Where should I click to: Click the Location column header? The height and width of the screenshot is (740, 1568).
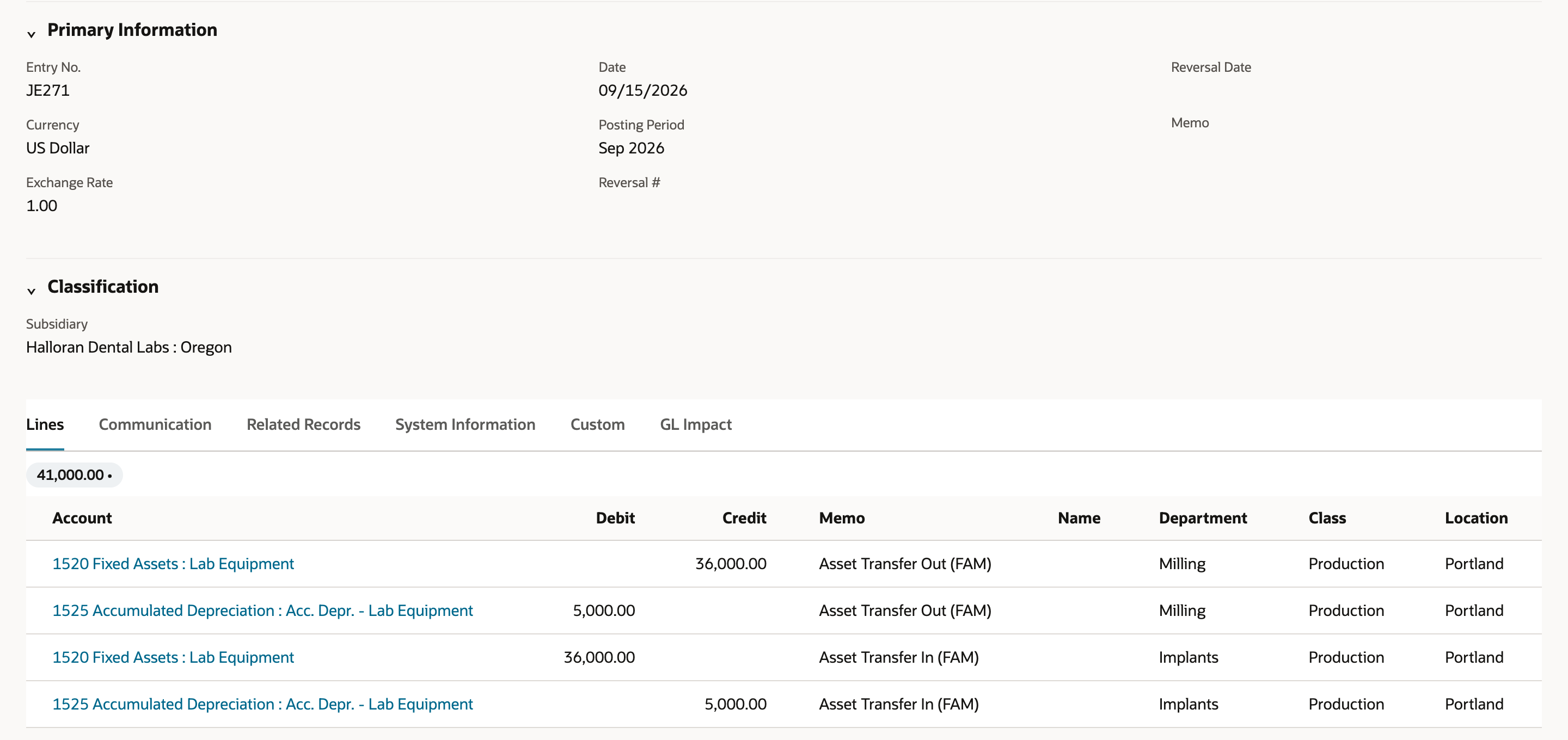click(1476, 518)
